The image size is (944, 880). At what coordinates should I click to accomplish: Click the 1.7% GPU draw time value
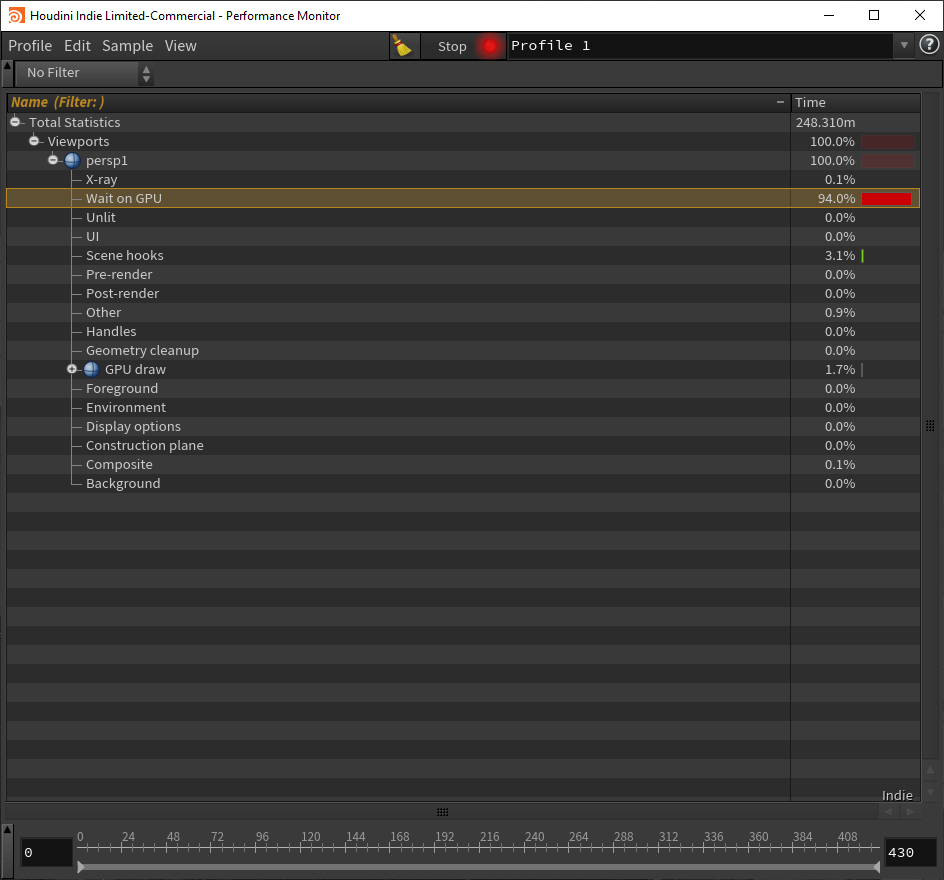(x=840, y=370)
